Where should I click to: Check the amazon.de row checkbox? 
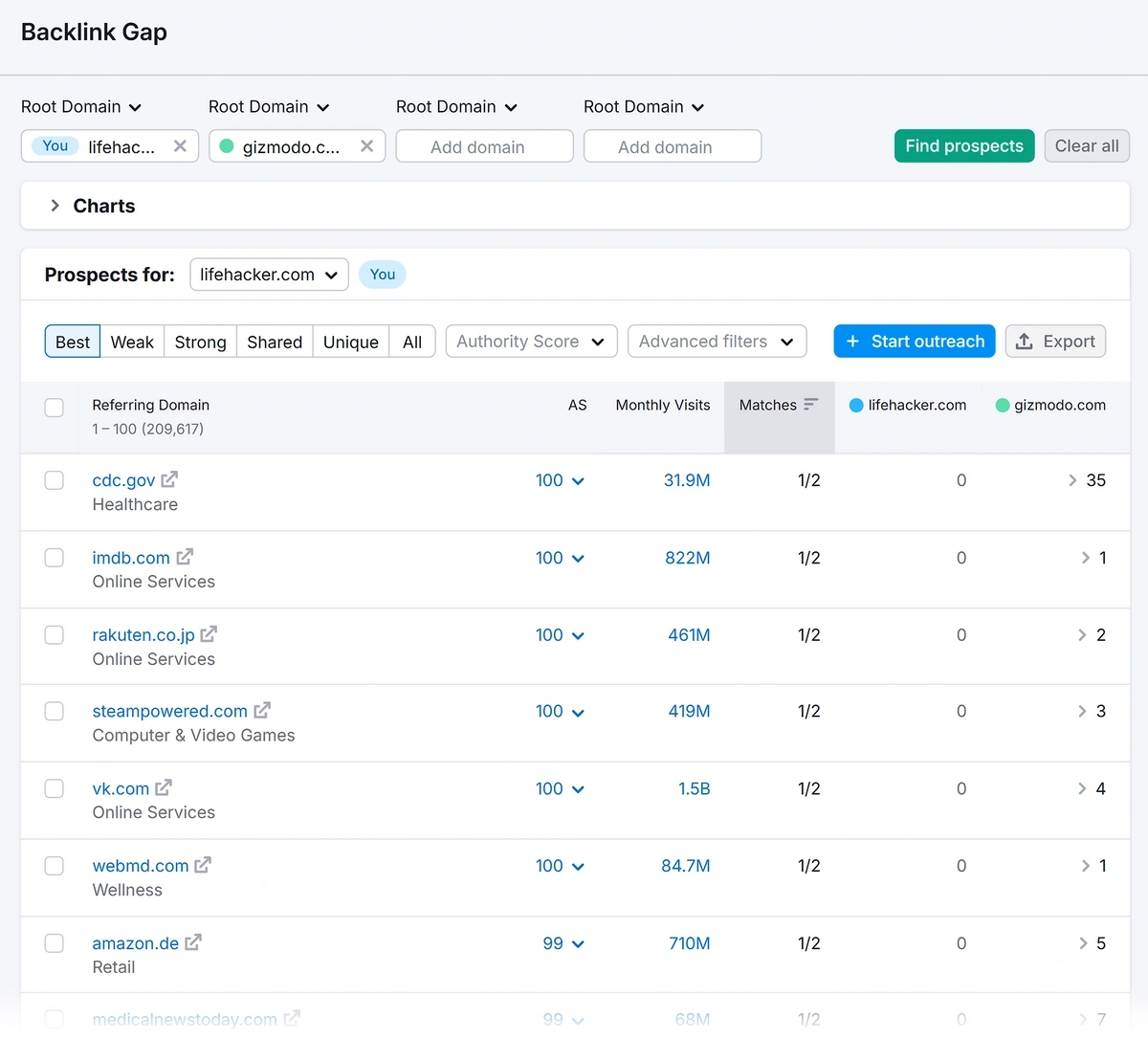point(55,943)
